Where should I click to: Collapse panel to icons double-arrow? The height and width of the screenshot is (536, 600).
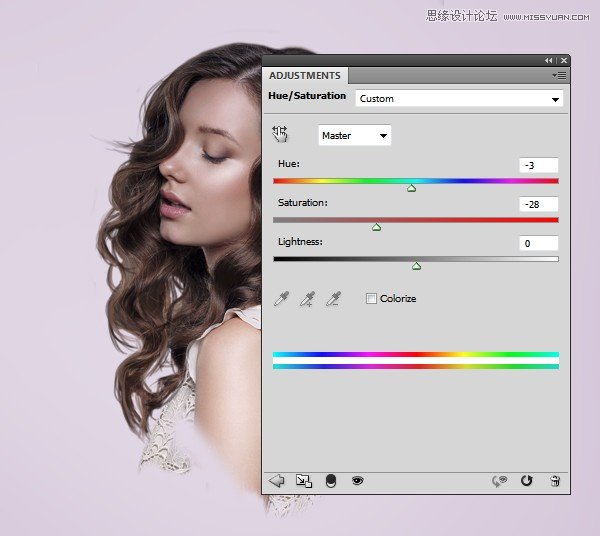pos(549,60)
